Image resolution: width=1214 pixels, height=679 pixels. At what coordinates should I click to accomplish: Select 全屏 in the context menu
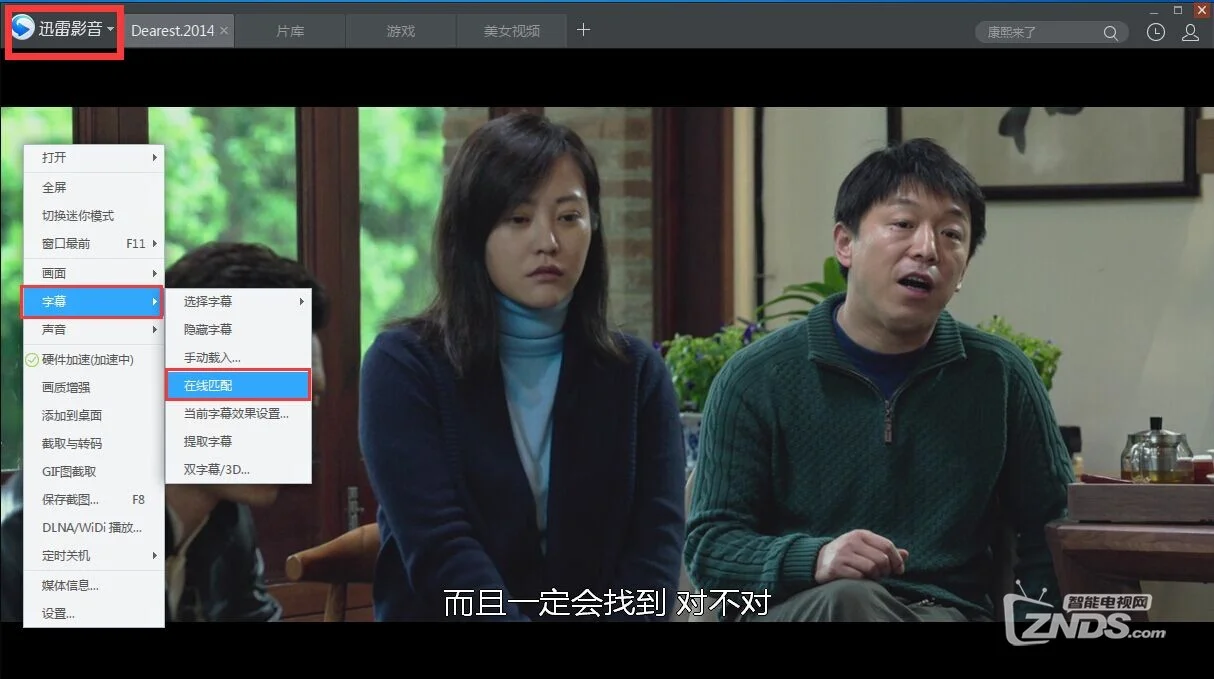pos(94,187)
